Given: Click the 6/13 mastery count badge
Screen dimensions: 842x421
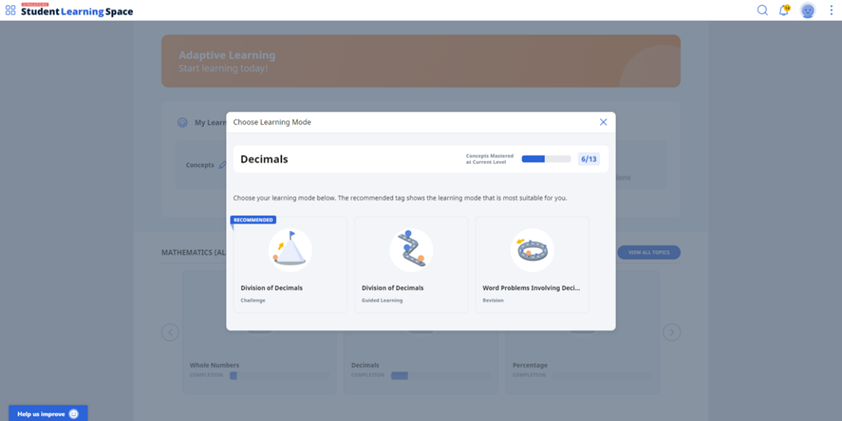Looking at the screenshot, I should (x=589, y=159).
